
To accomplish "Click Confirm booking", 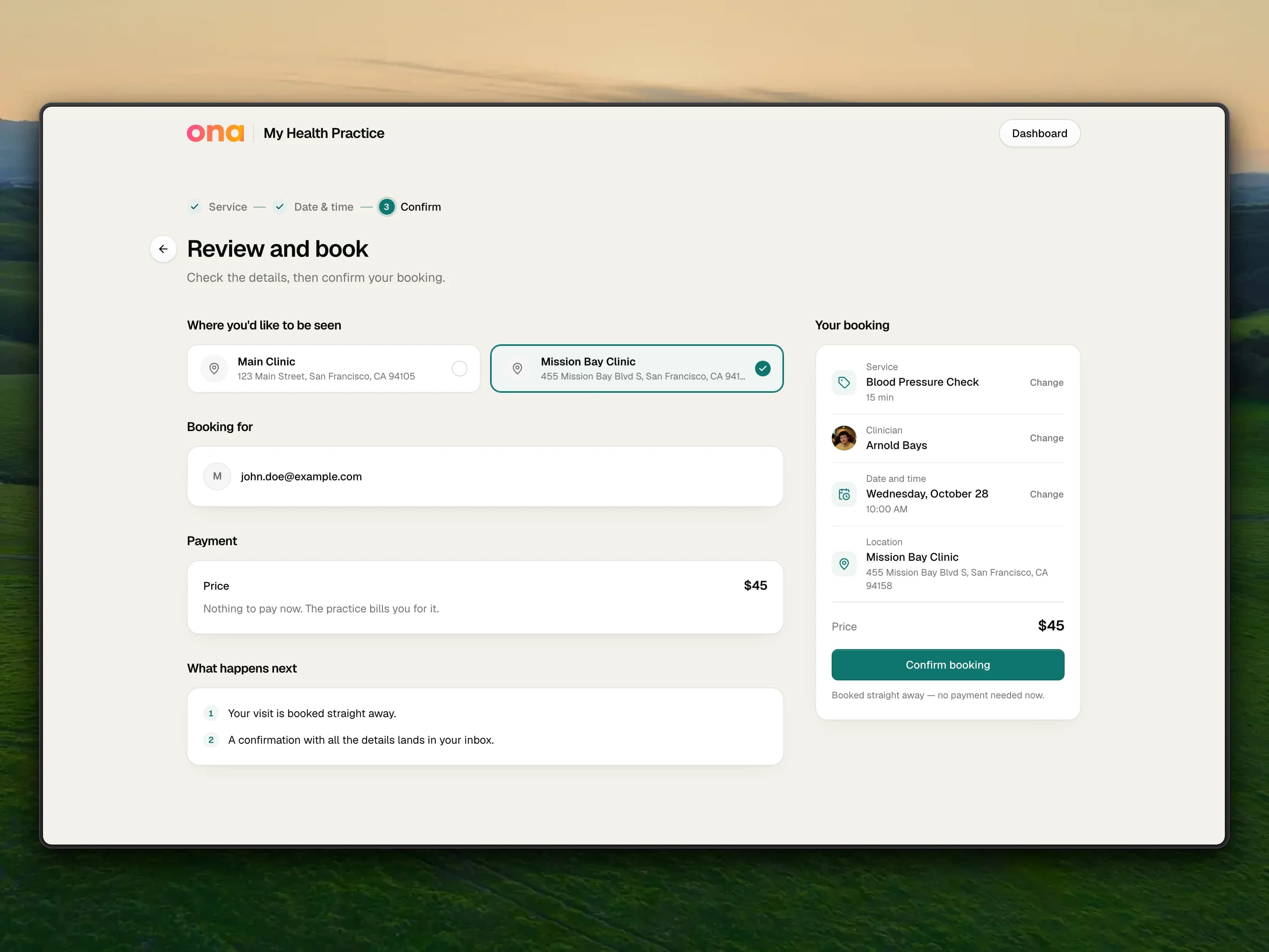I will [x=948, y=665].
